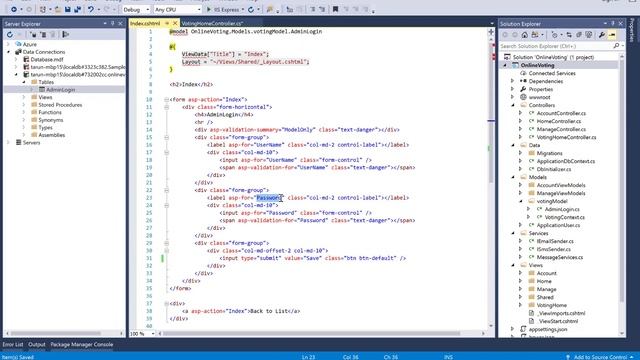Toggle the bookmark icon in the toolbar

click(336, 9)
